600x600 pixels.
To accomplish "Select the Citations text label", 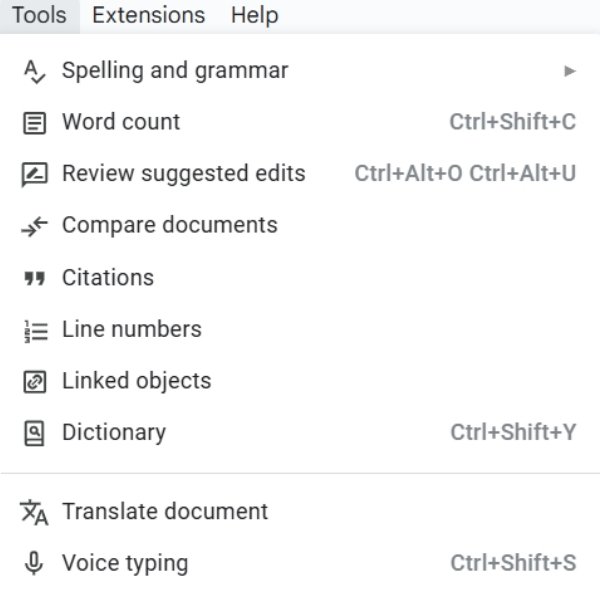I will tap(108, 278).
